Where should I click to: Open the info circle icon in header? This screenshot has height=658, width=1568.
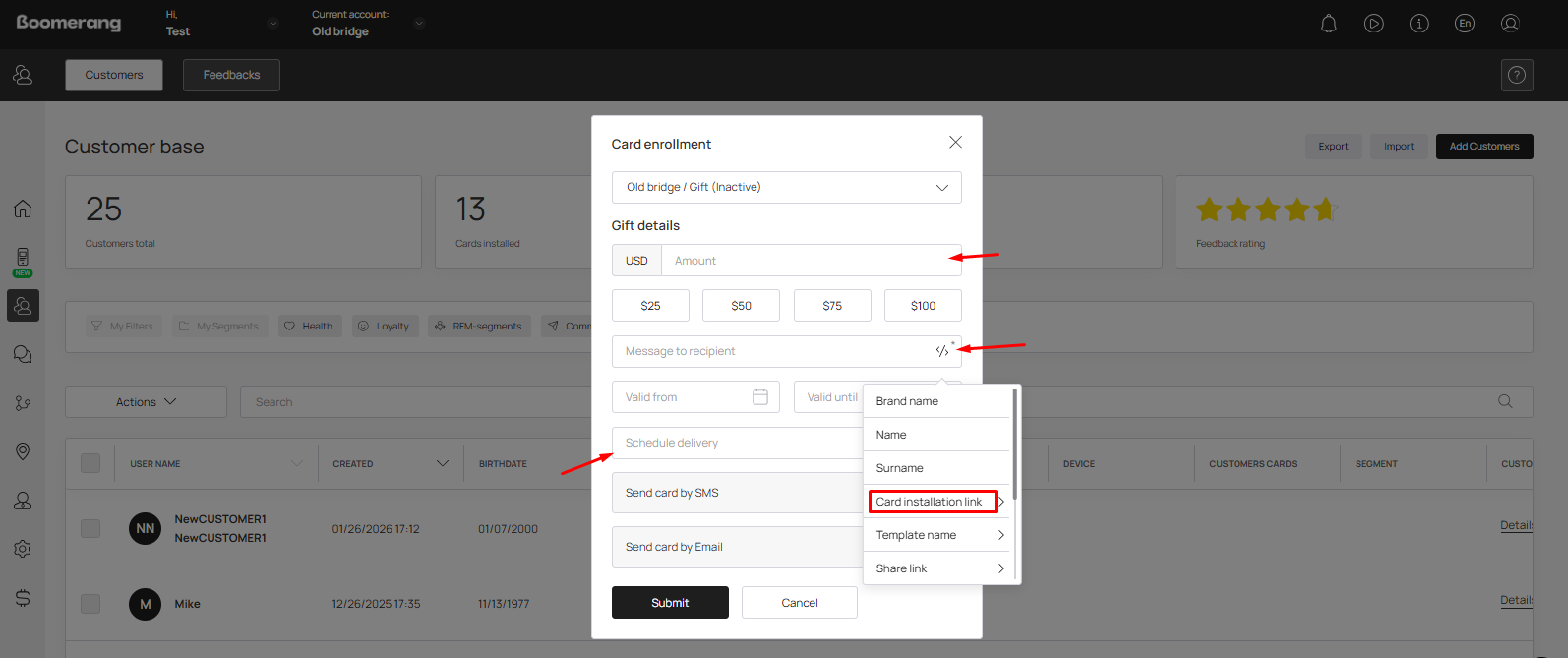[x=1418, y=24]
